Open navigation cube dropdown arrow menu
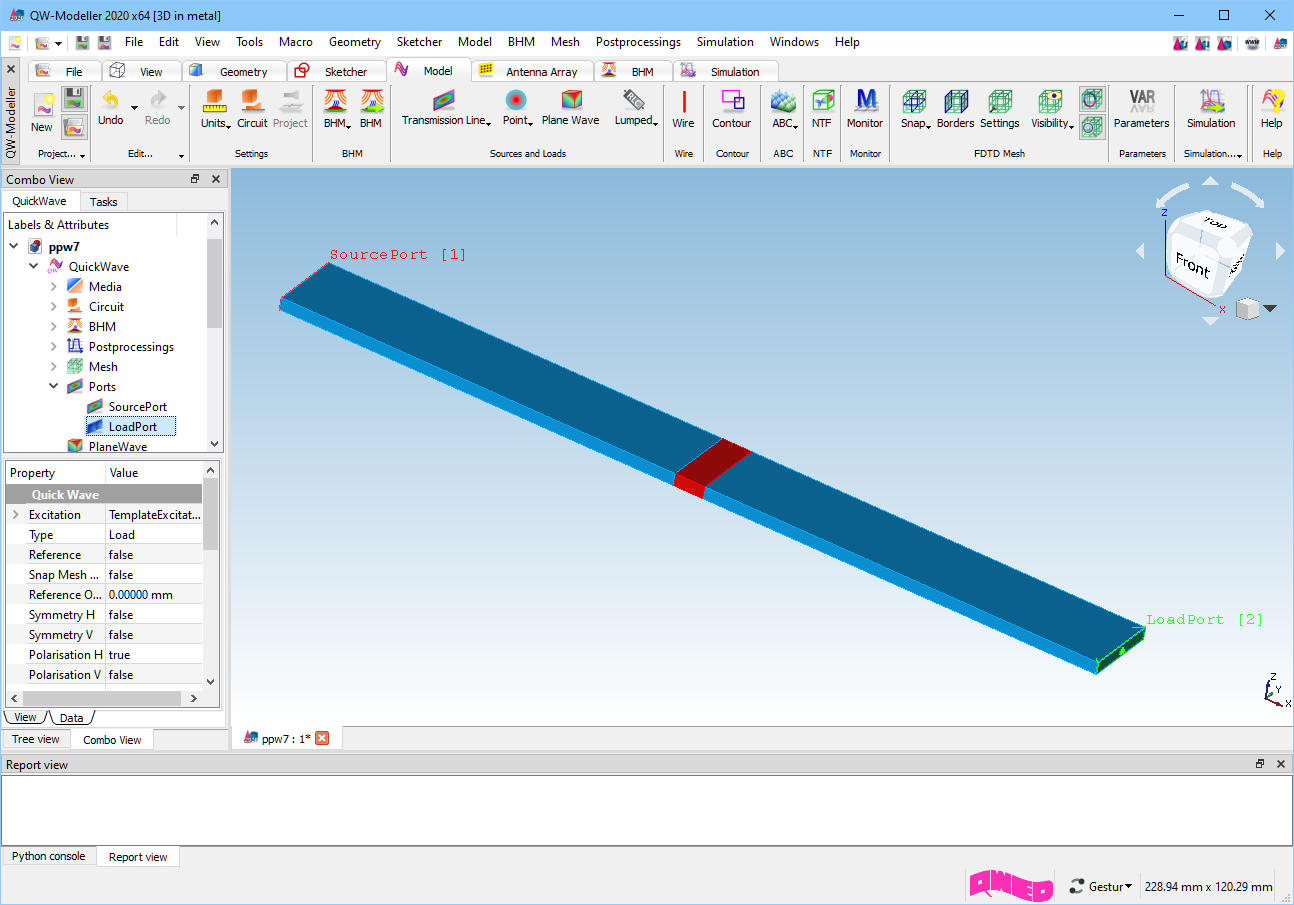Screen dimensions: 1294x905 (x=1270, y=309)
